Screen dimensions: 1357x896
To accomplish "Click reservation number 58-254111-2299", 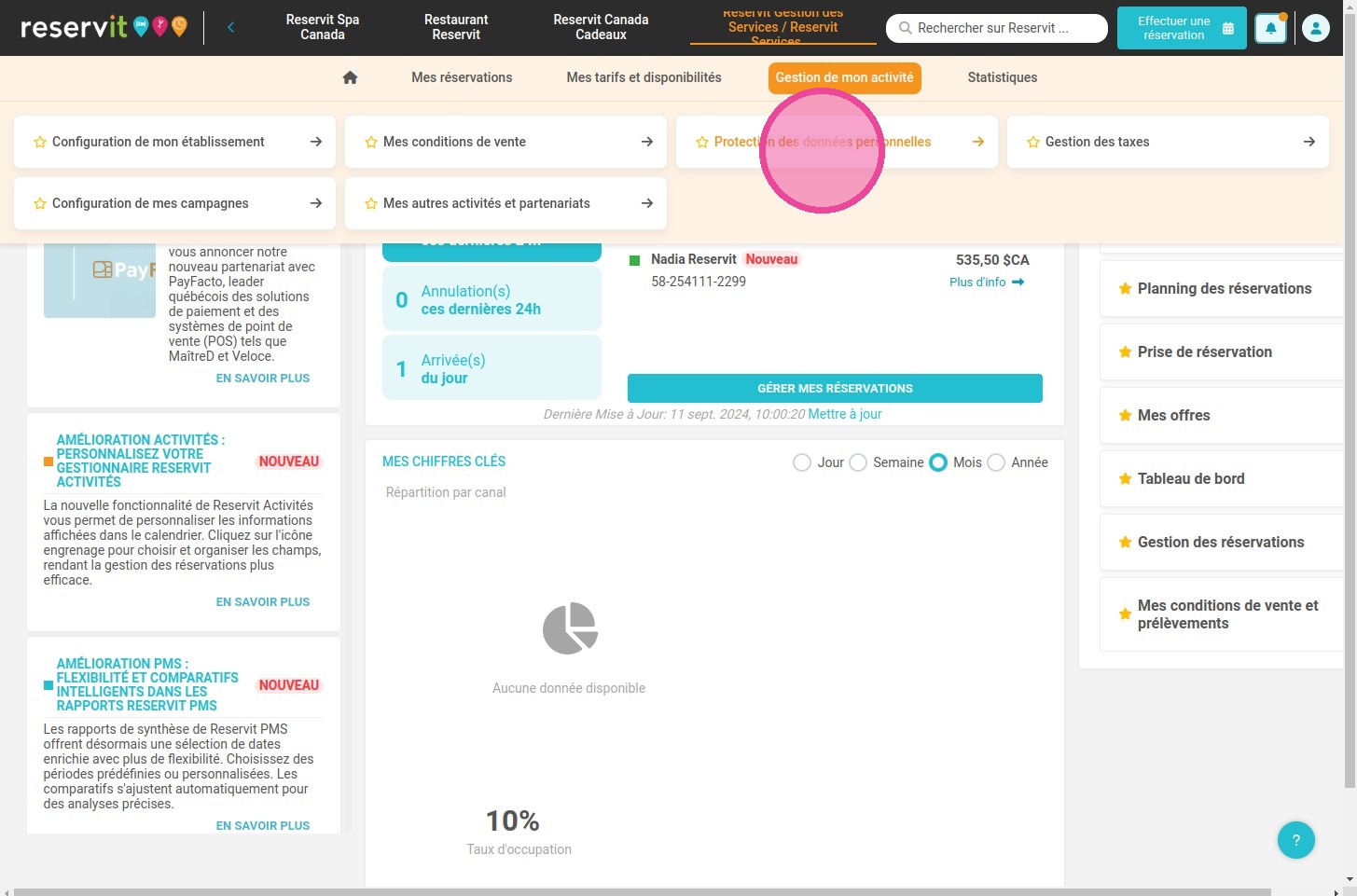I will point(699,282).
